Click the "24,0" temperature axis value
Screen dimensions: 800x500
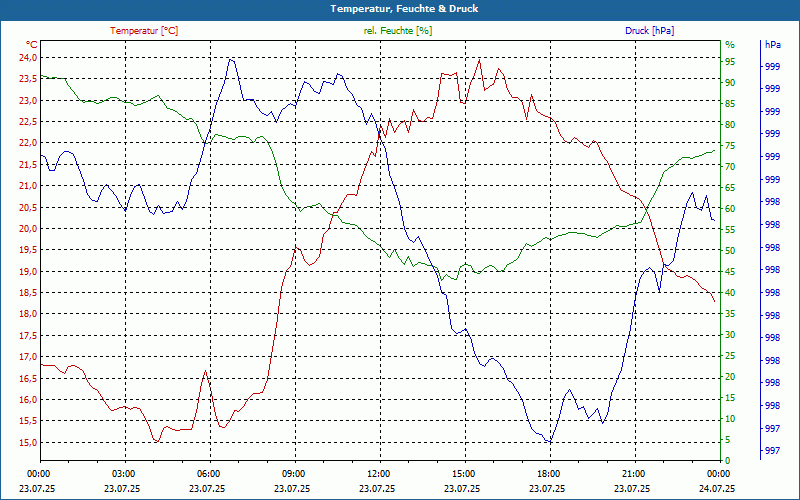pos(28,58)
